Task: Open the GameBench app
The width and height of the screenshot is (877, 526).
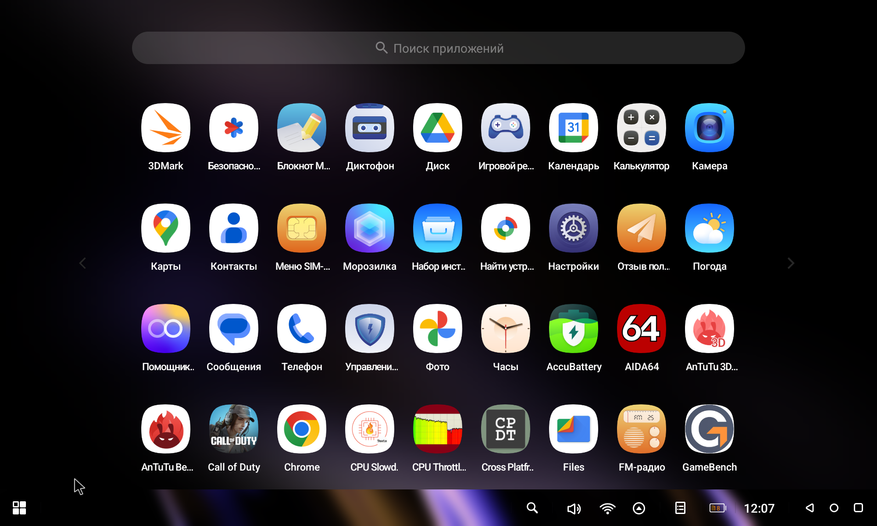Action: 709,429
